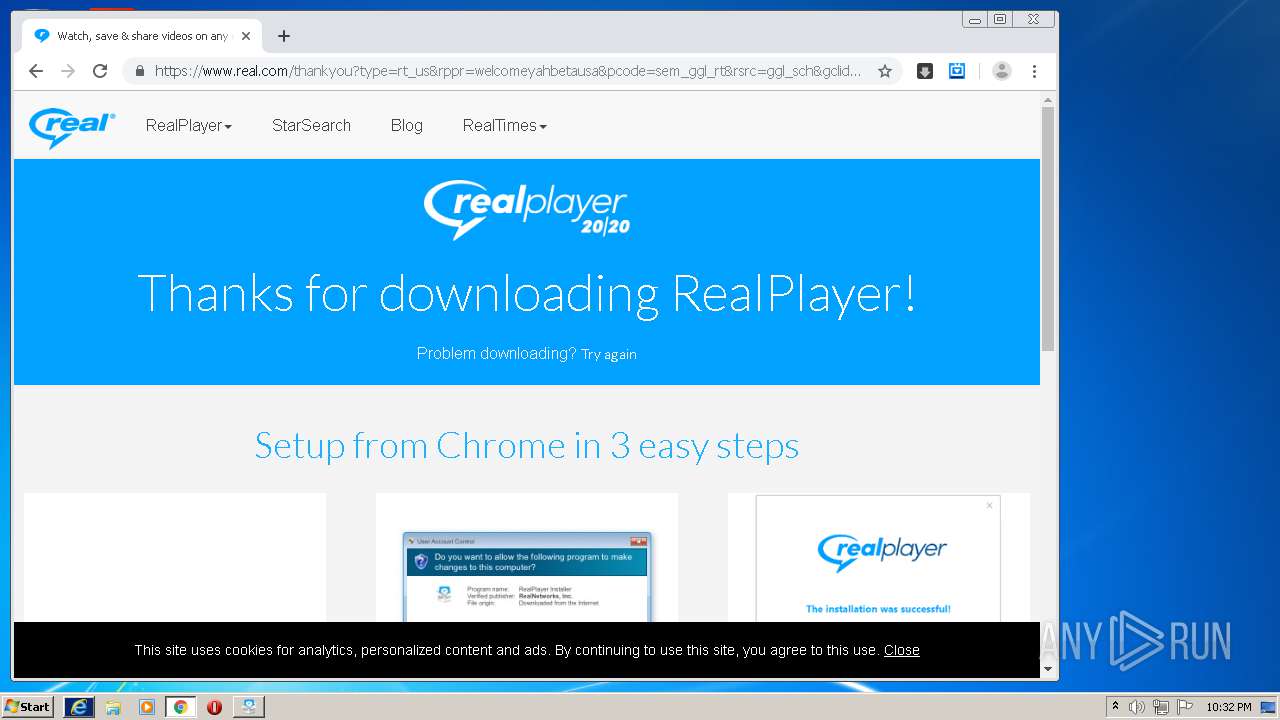This screenshot has width=1280, height=720.
Task: Click 'Setup from Chrome in 3 easy steps' heading
Action: 527,445
